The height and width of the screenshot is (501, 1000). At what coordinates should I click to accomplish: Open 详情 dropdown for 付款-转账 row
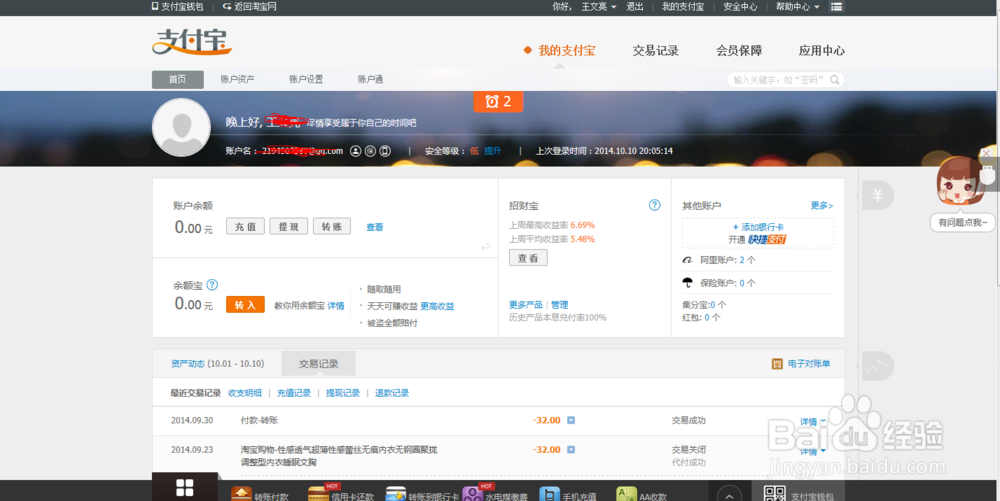(x=812, y=422)
